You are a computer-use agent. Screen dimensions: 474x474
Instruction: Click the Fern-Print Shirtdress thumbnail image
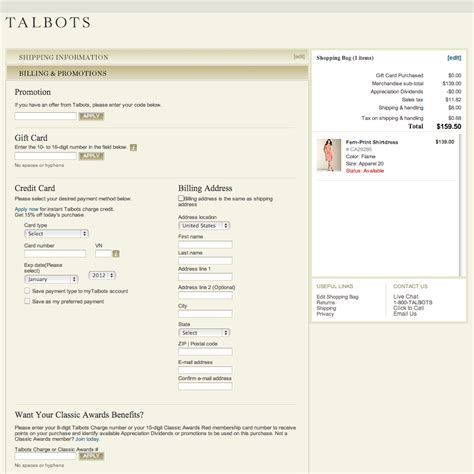click(329, 155)
